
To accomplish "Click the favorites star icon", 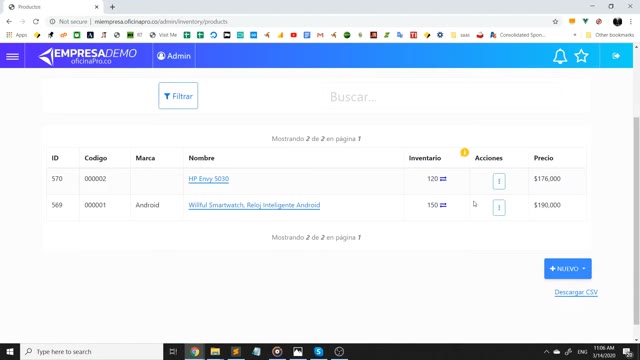I will pyautogui.click(x=581, y=56).
